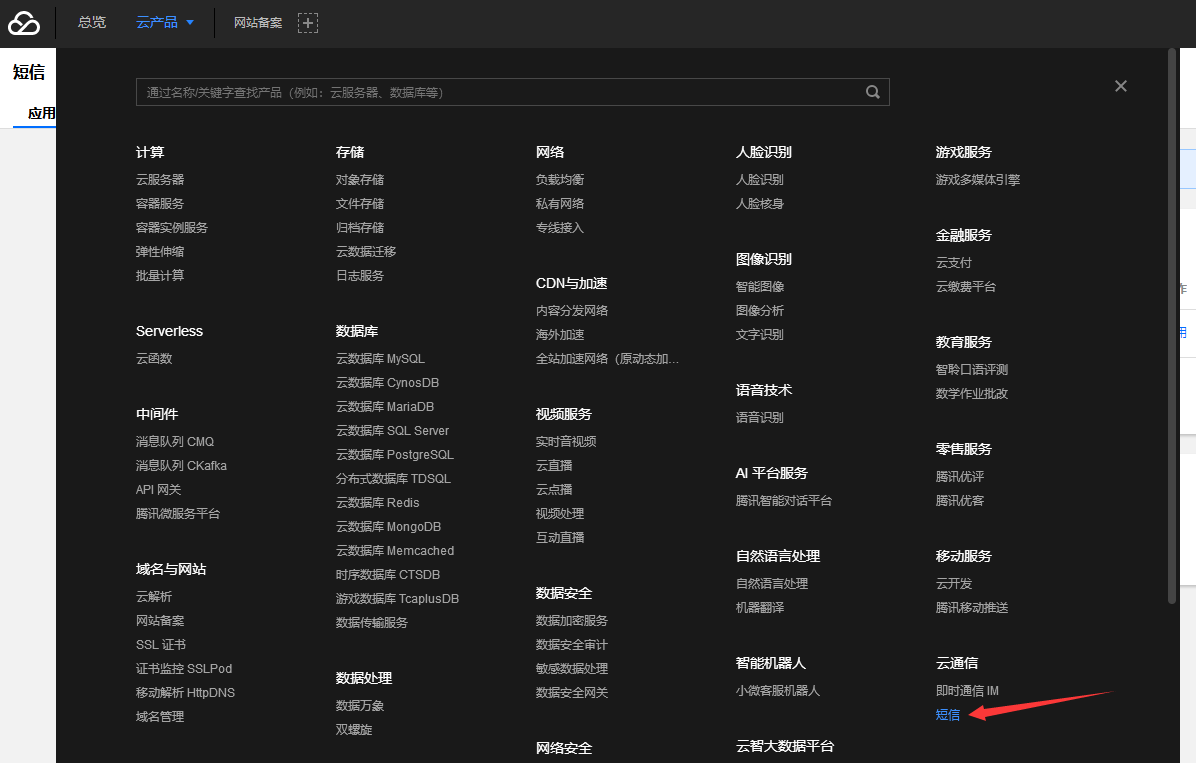The image size is (1196, 763).
Task: Open 容器实例服务 product link
Action: point(172,228)
